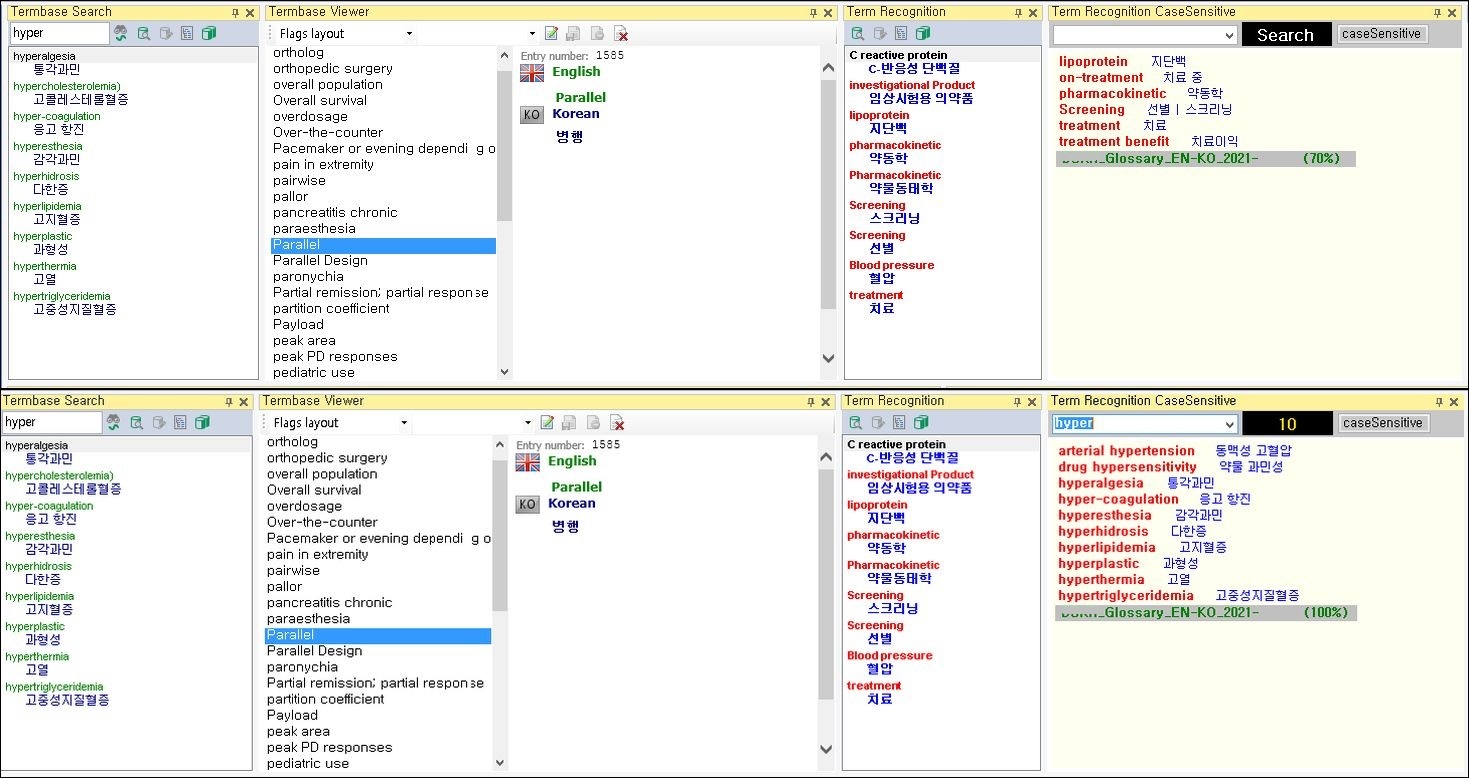Viewport: 1469px width, 778px height.
Task: Click hyper-coagulation result in lower Termbase Search
Action: coord(49,506)
